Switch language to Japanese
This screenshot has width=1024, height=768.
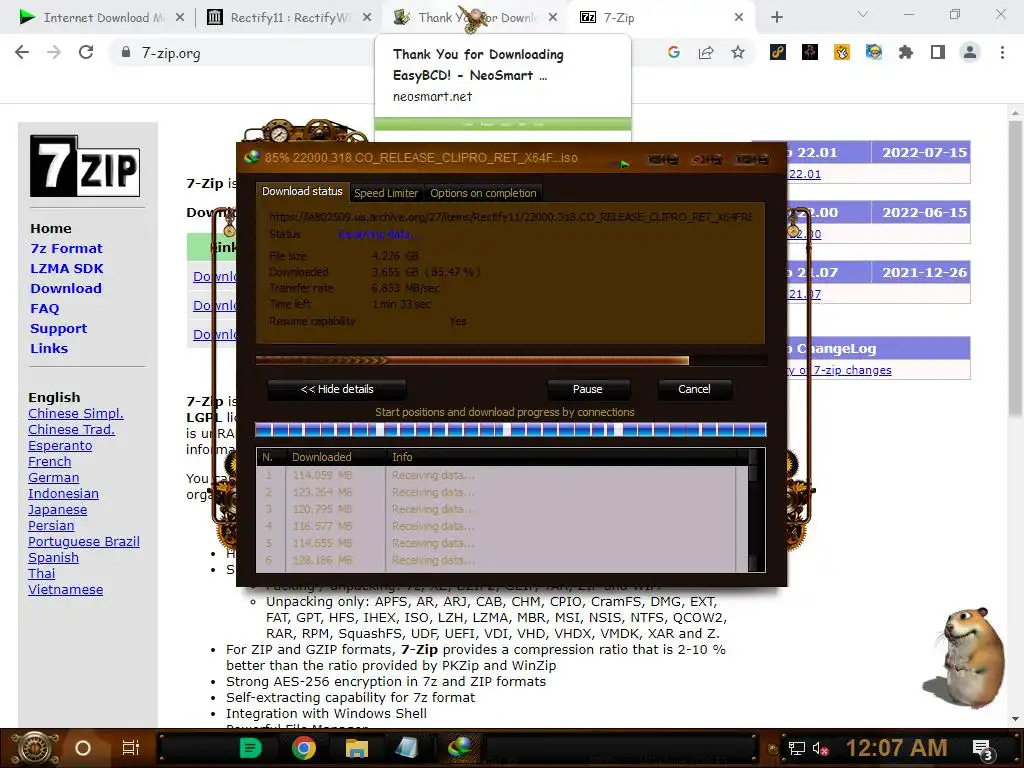click(x=57, y=509)
